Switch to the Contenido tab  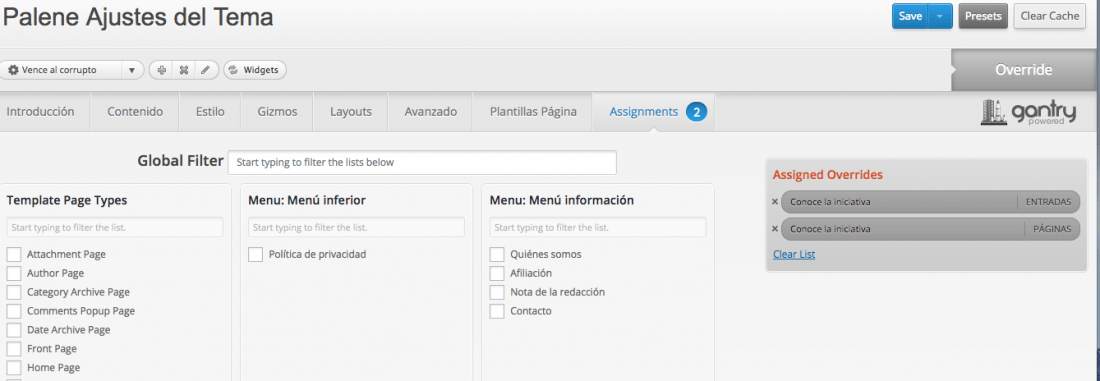click(x=135, y=112)
